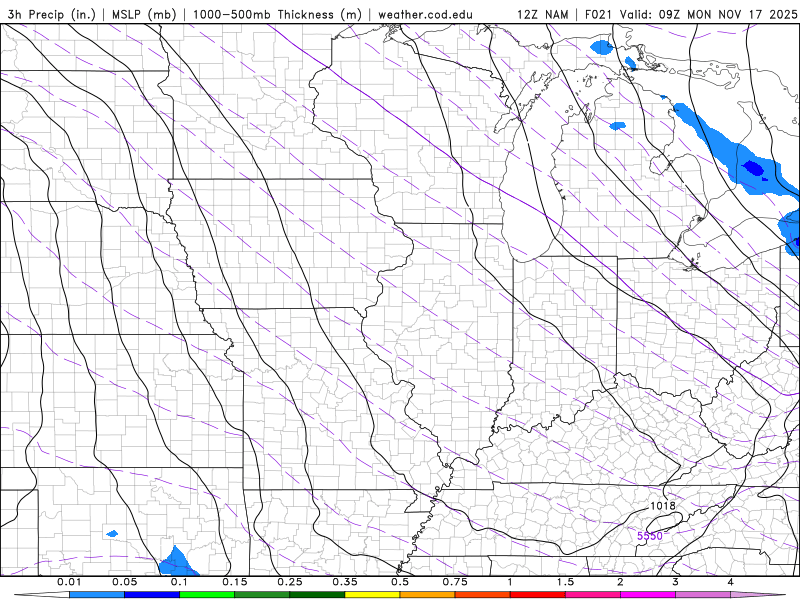Click the legend value 0.35
800x600 pixels.
pos(345,582)
